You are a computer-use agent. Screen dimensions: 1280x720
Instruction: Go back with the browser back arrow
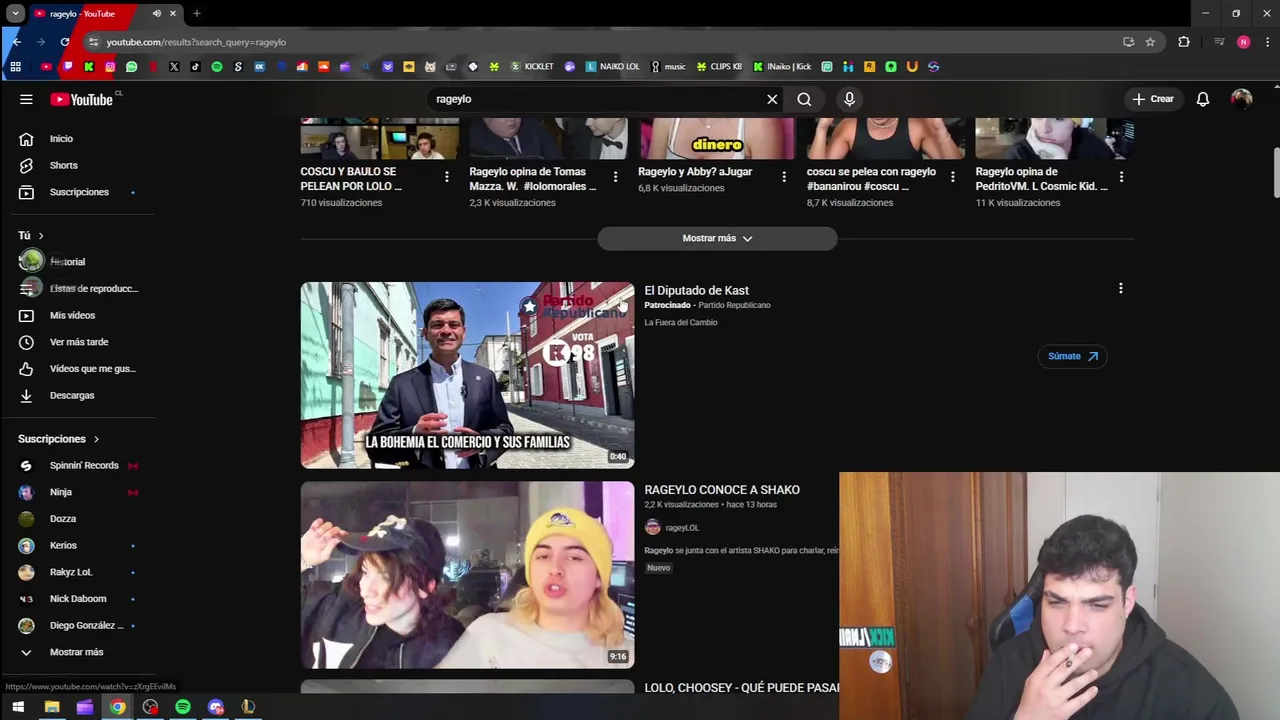(17, 42)
